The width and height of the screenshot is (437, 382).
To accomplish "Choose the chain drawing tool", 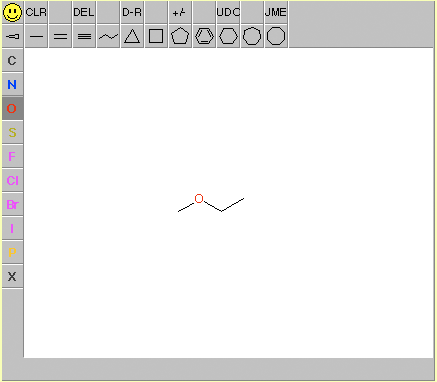I will pos(108,36).
